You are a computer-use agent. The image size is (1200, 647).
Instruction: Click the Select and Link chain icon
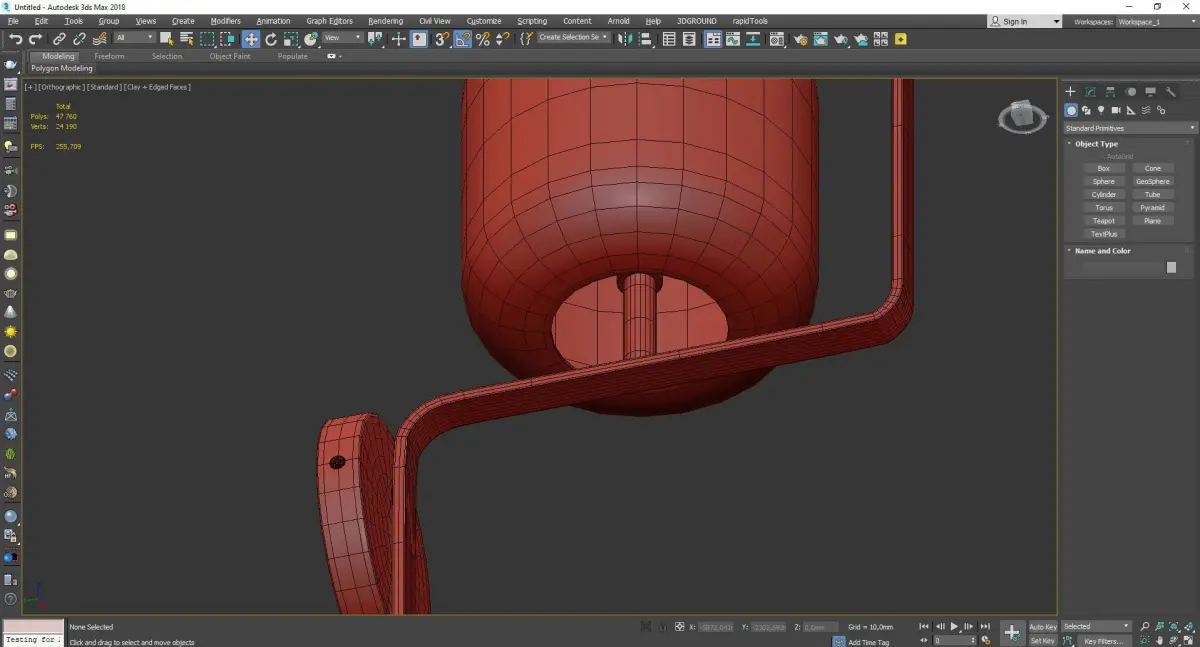[59, 39]
